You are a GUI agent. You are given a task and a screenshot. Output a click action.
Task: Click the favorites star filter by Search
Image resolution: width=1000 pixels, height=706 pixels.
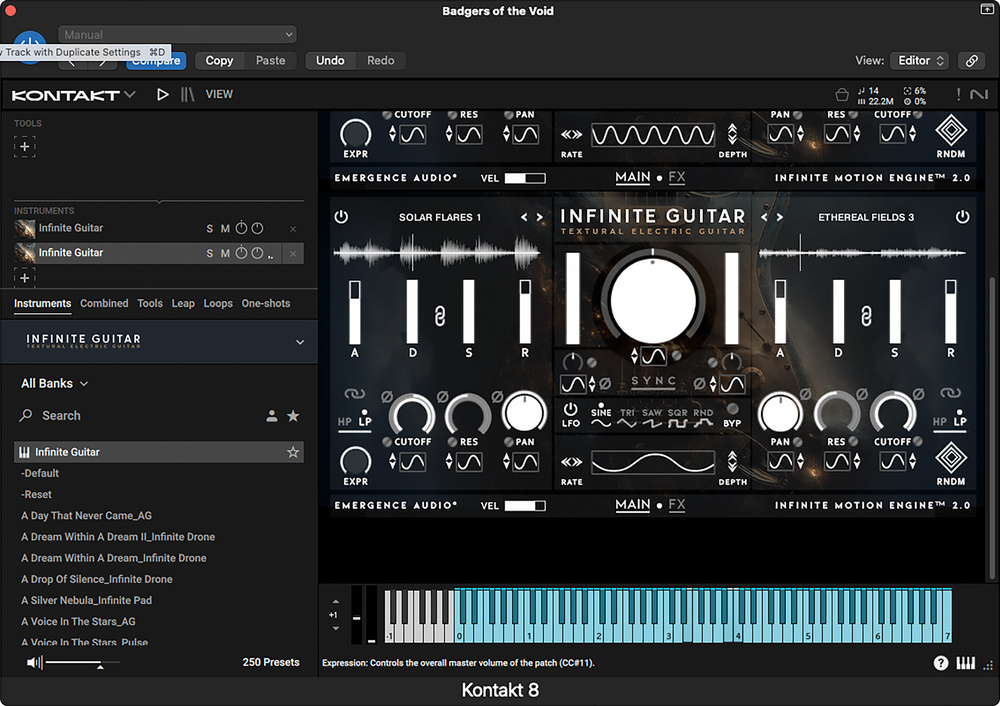click(x=293, y=416)
